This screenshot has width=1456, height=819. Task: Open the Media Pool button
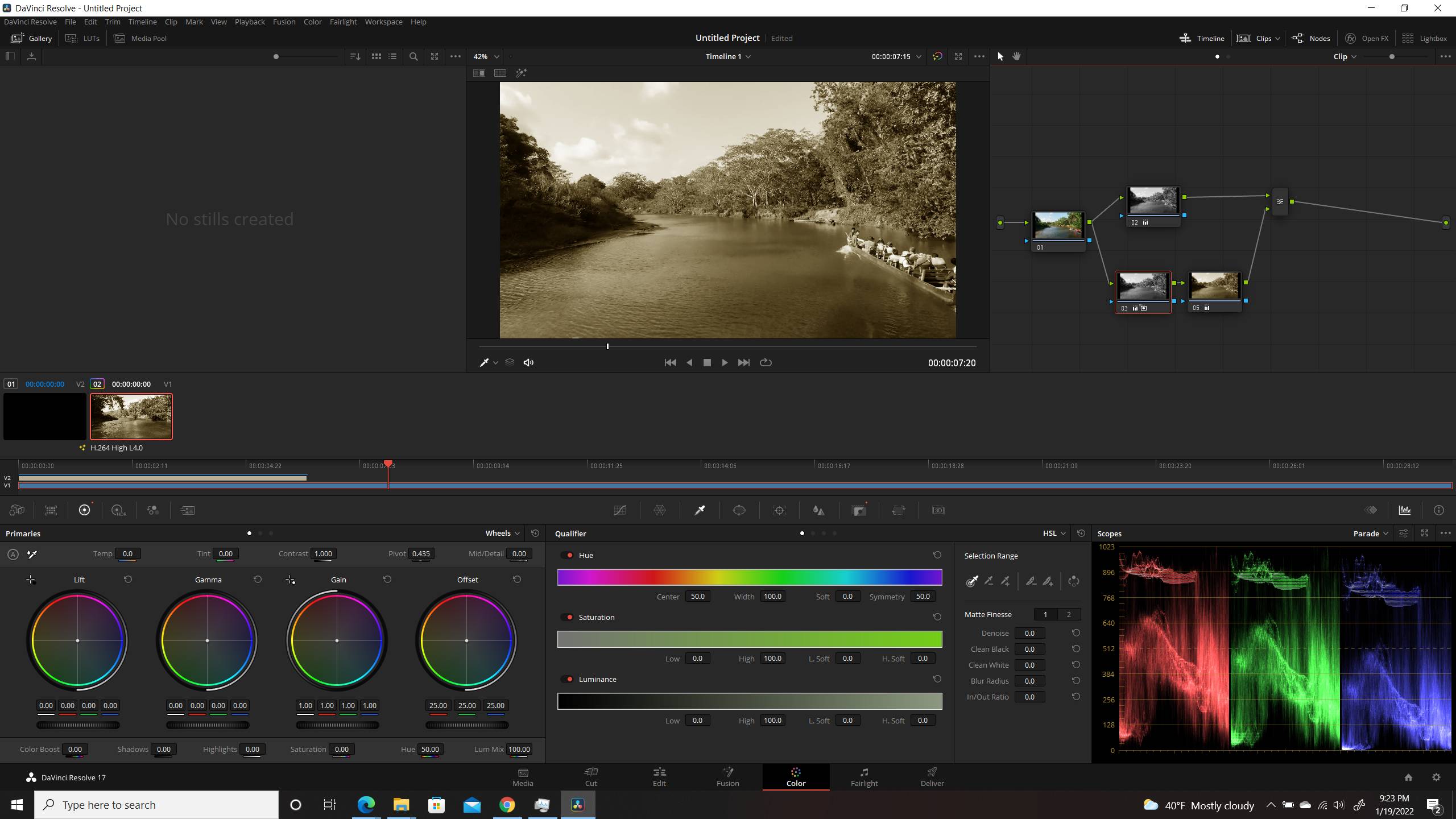pyautogui.click(x=140, y=38)
